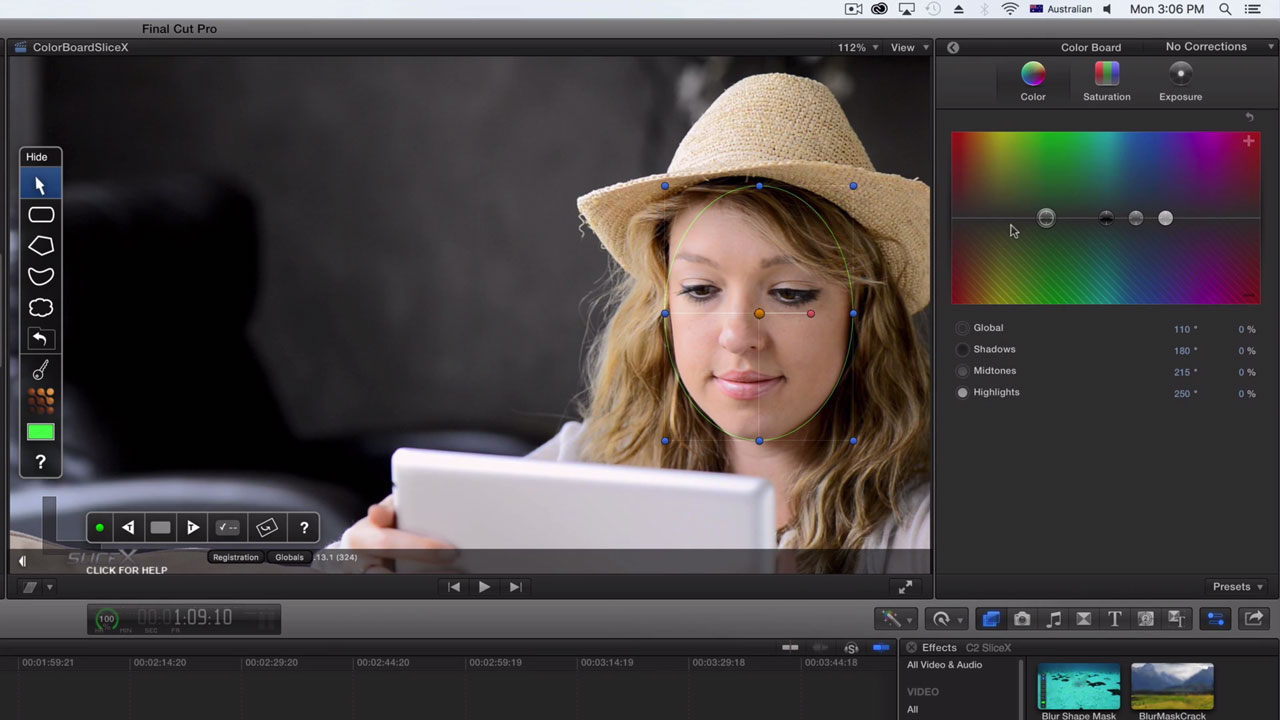Switch to the Exposure tab
Screen dimensions: 1280x720
[x=1180, y=81]
